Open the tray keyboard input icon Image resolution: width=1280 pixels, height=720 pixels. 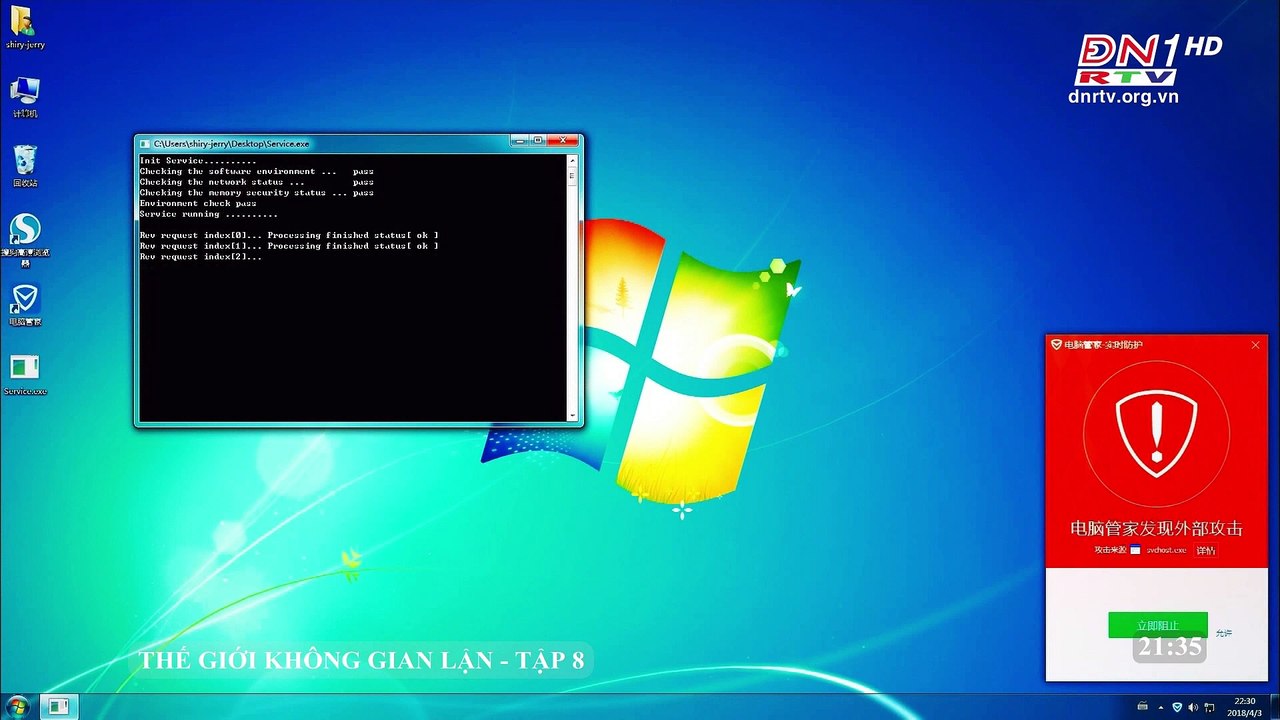(1143, 707)
